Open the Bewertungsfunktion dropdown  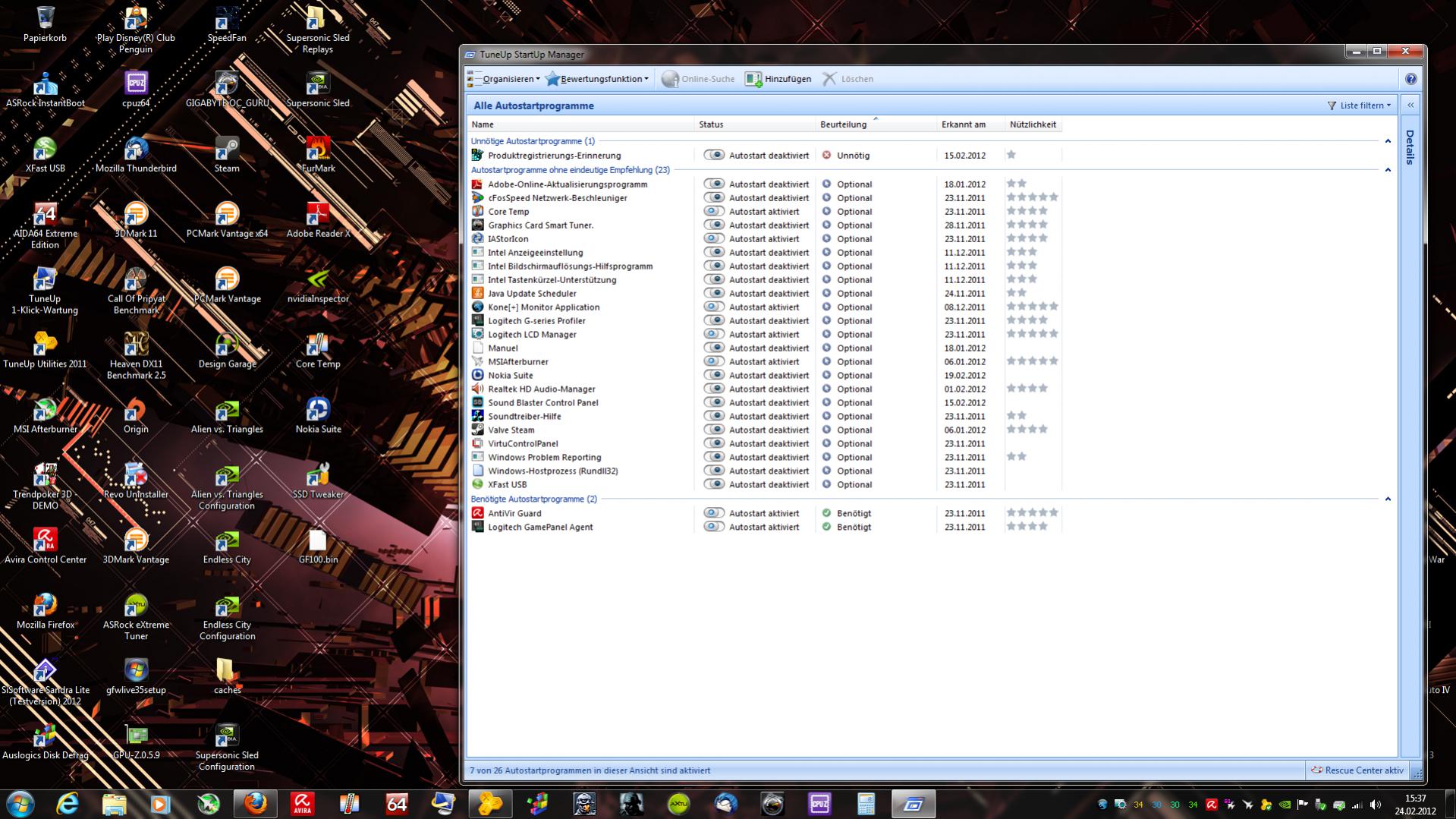tap(597, 79)
